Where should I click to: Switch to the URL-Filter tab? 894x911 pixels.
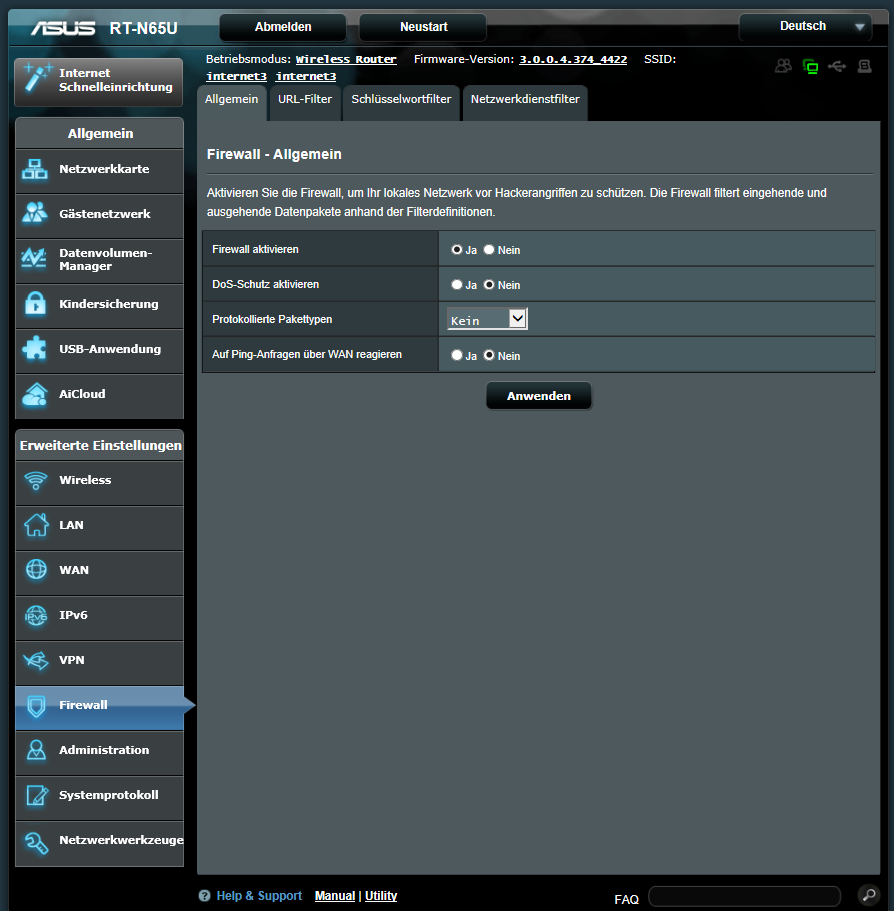tap(305, 100)
